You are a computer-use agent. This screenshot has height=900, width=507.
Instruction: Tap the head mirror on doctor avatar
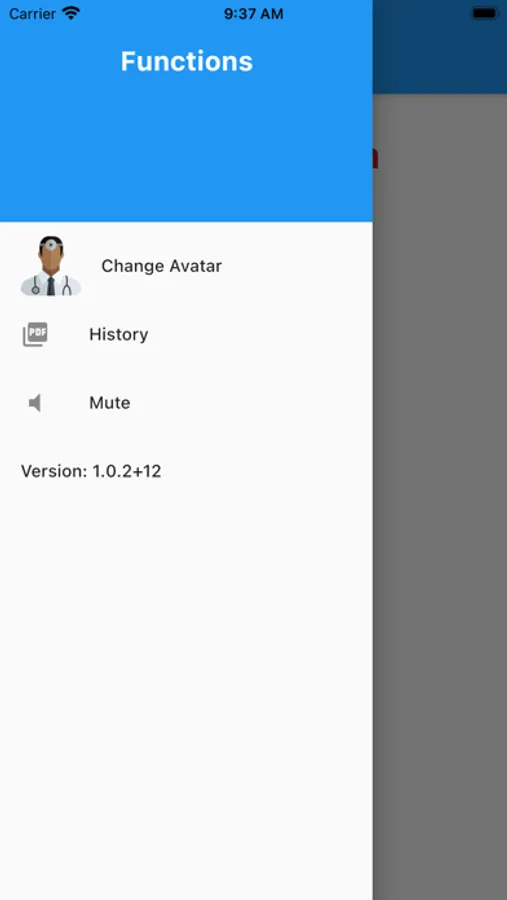[x=52, y=245]
